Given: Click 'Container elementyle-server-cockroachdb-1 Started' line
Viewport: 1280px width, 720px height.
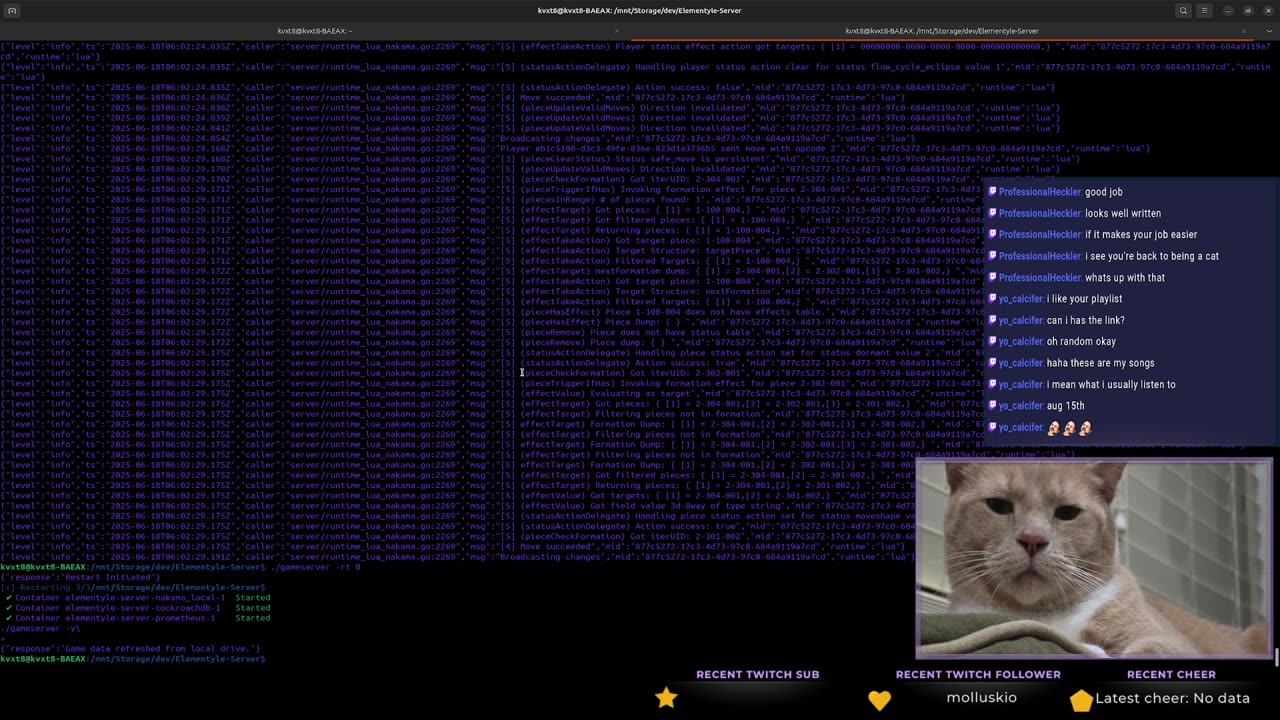Looking at the screenshot, I should pyautogui.click(x=137, y=608).
